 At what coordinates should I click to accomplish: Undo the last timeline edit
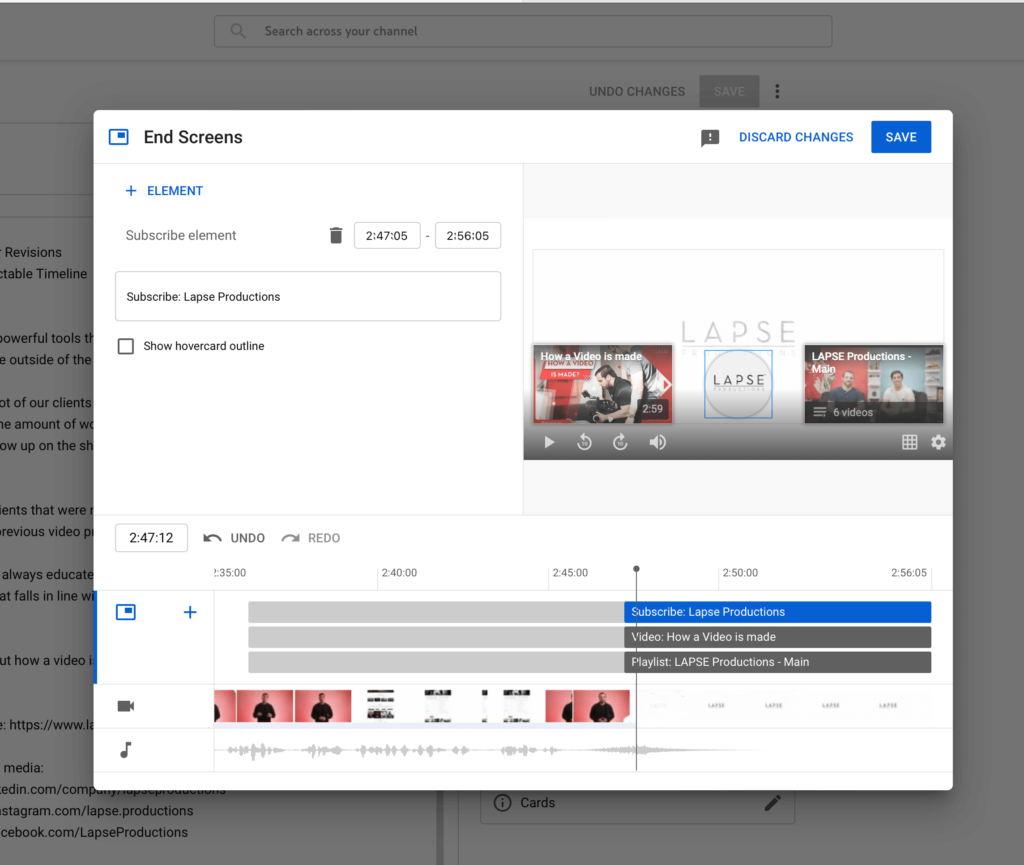(x=234, y=538)
